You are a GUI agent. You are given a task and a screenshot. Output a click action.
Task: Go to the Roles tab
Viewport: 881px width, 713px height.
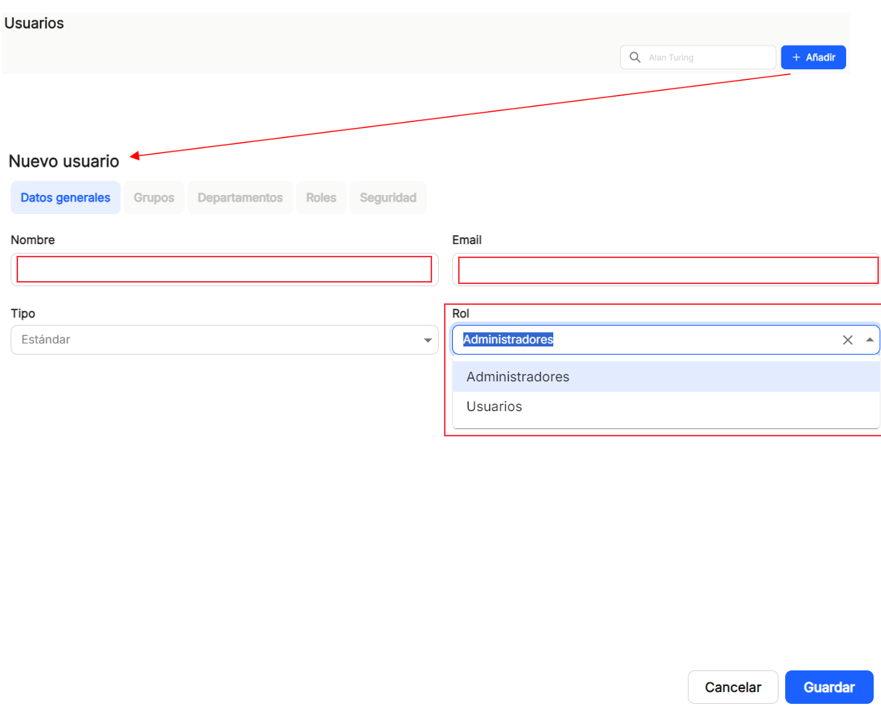point(321,198)
